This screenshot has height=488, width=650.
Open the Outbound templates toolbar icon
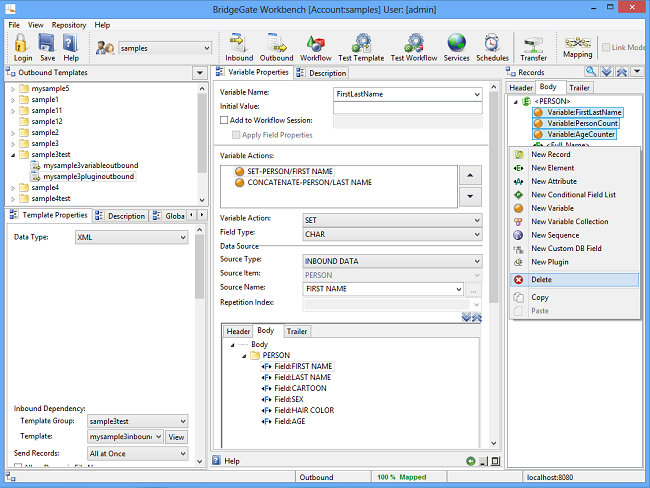(276, 47)
